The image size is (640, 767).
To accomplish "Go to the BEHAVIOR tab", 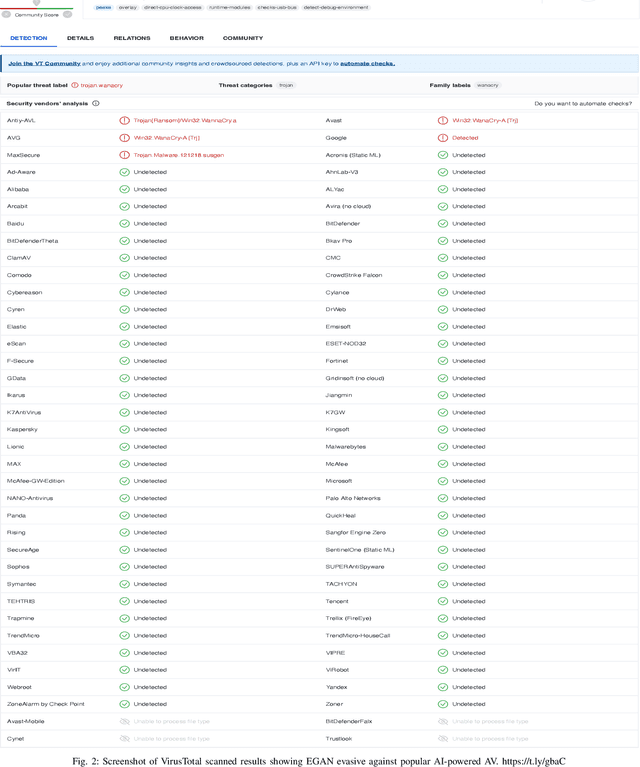I will tap(187, 38).
